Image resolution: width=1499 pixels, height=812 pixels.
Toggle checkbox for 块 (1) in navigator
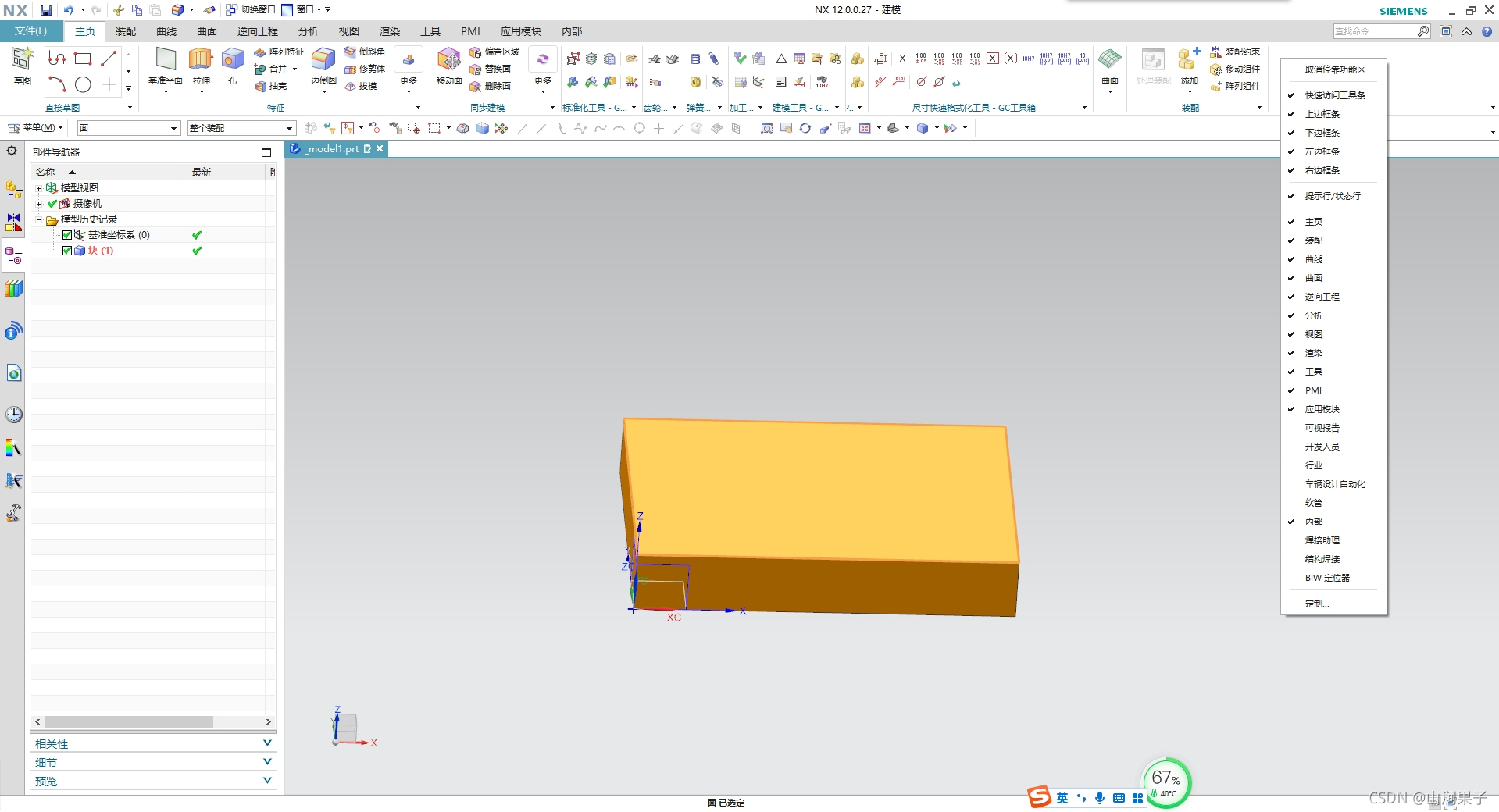click(67, 251)
